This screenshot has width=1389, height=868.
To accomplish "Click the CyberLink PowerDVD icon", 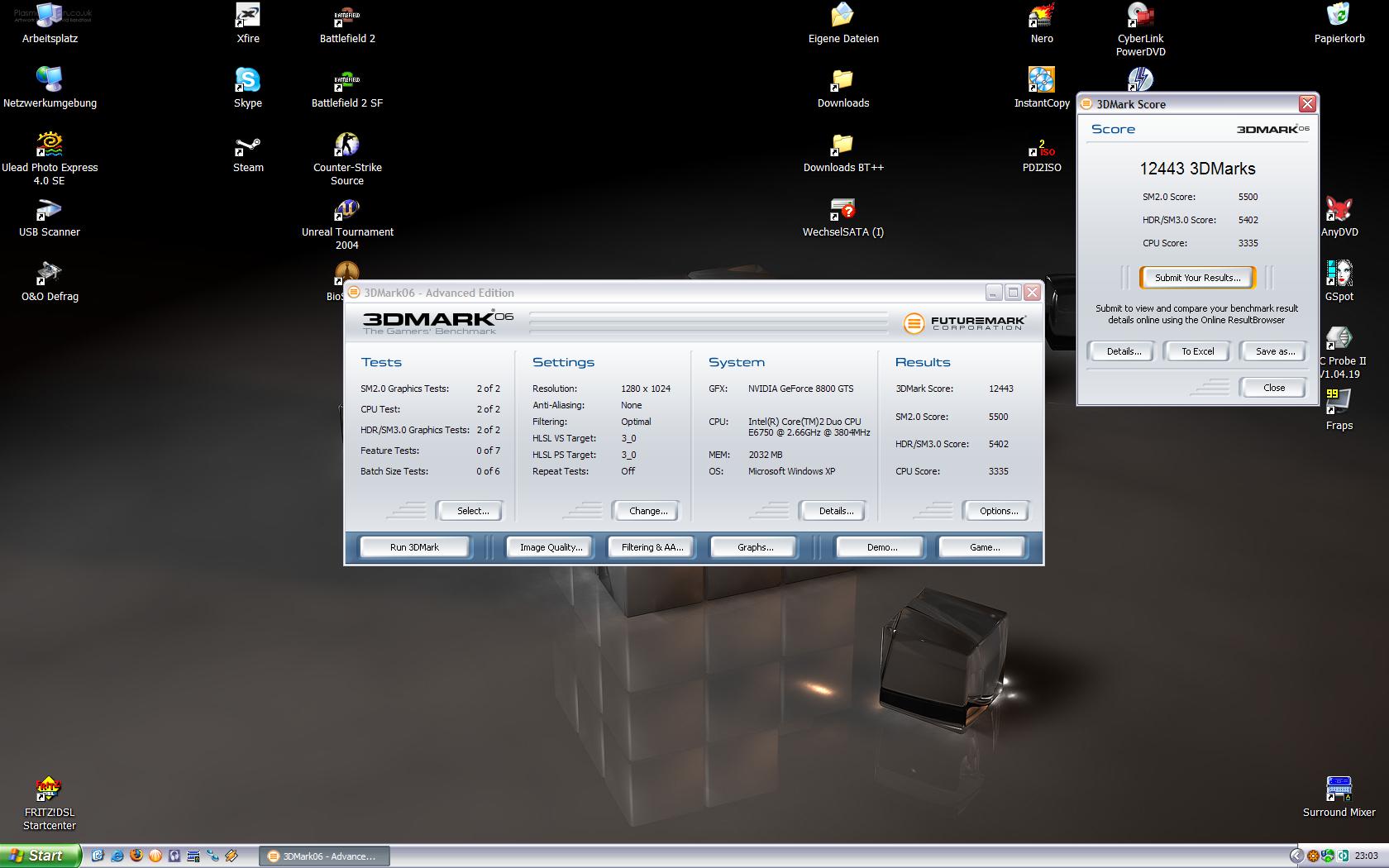I will 1141,30.
